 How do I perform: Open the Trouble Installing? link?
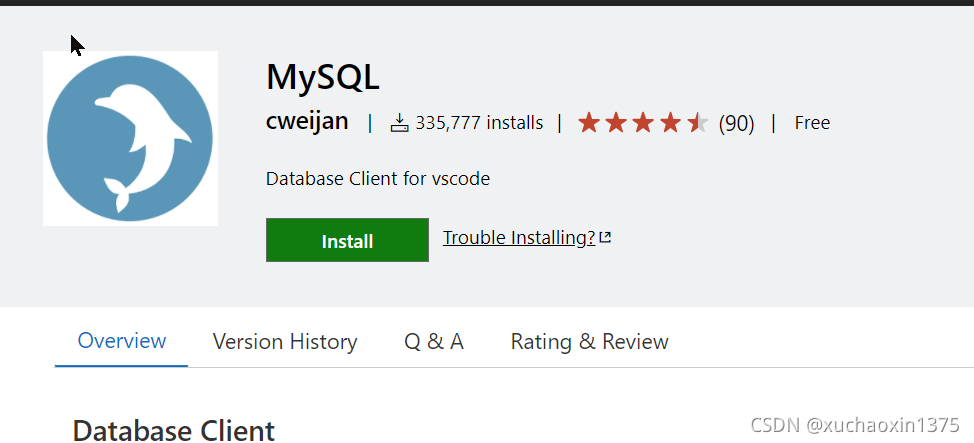[x=519, y=237]
